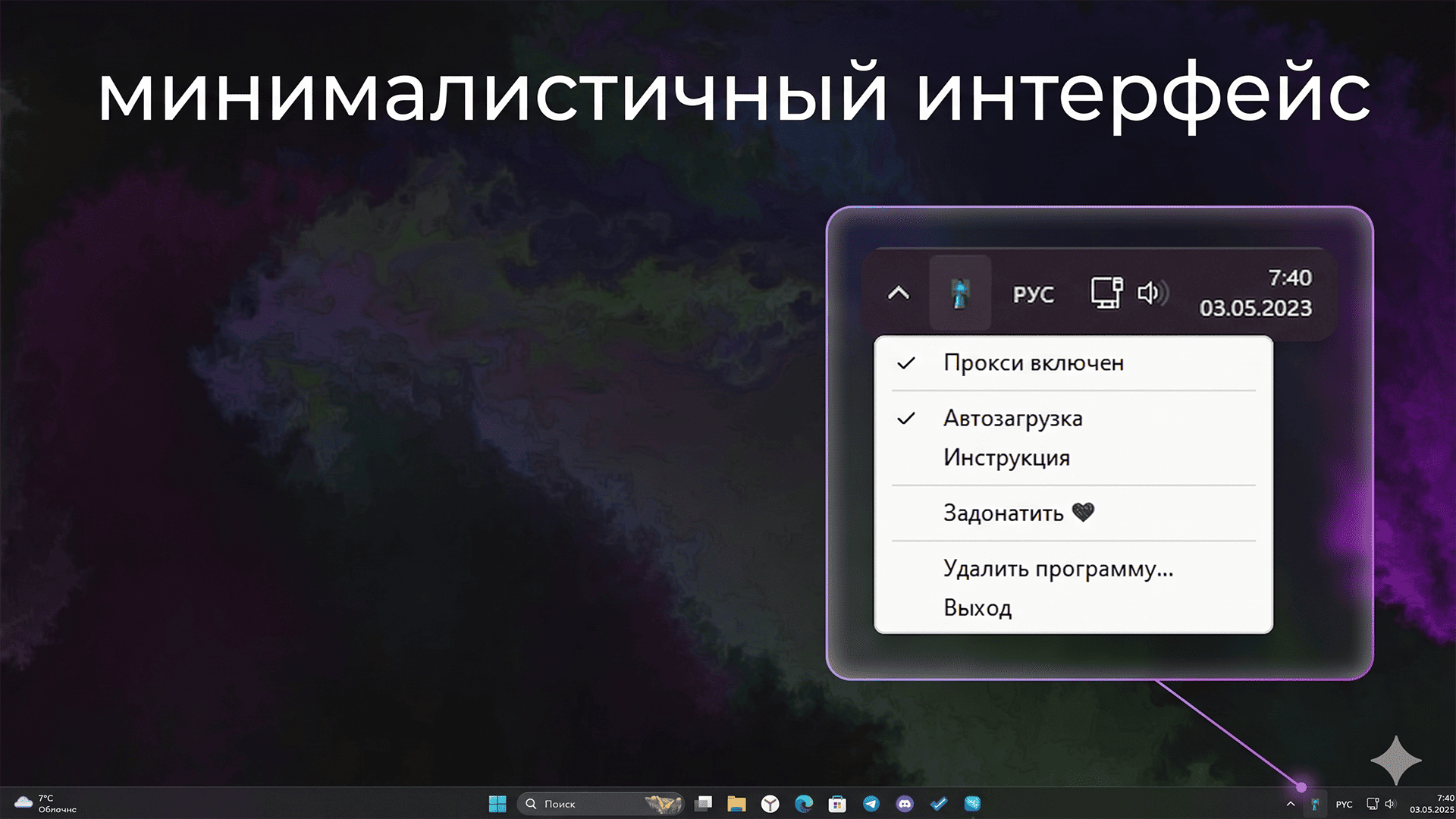The image size is (1456, 819).
Task: Toggle the 'Прокси включен' checked menu item
Action: pos(1073,363)
